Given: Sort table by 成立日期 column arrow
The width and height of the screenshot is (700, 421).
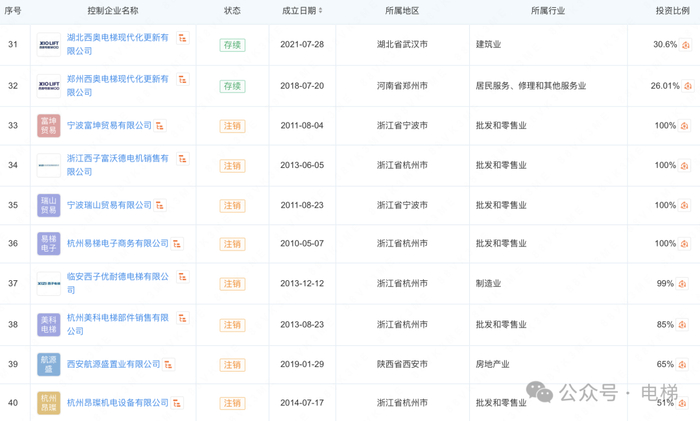Looking at the screenshot, I should 320,11.
